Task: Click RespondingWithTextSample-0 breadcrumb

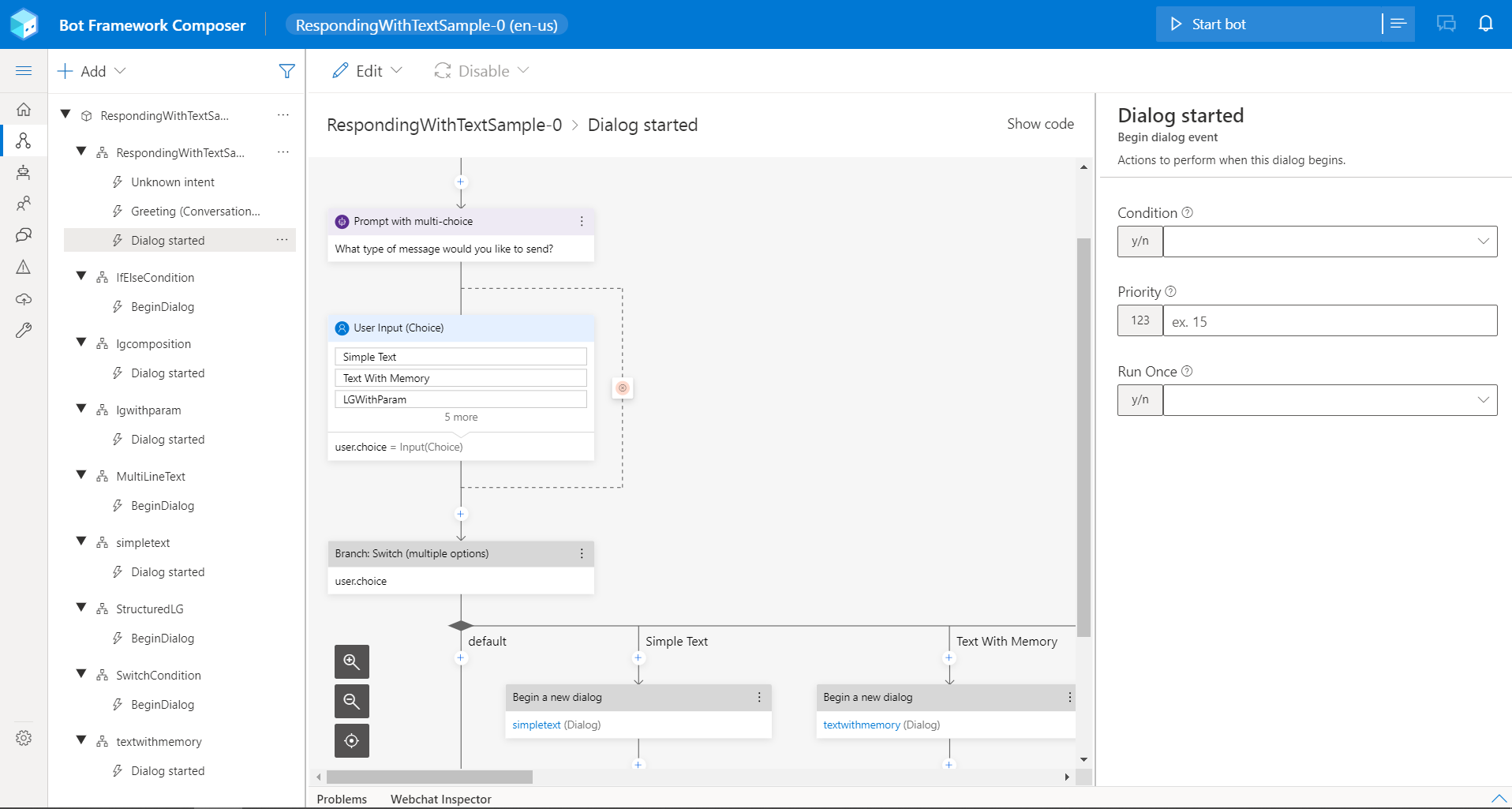Action: (444, 125)
